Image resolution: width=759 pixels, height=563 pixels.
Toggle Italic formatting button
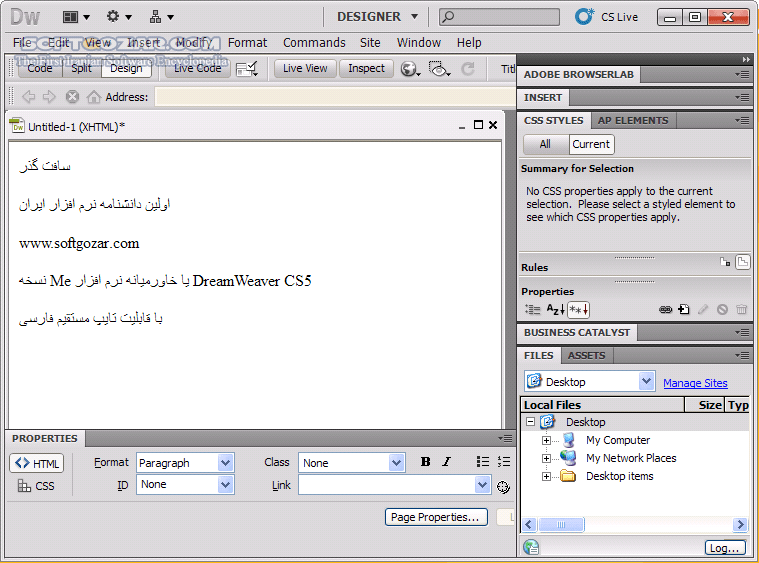click(x=446, y=462)
